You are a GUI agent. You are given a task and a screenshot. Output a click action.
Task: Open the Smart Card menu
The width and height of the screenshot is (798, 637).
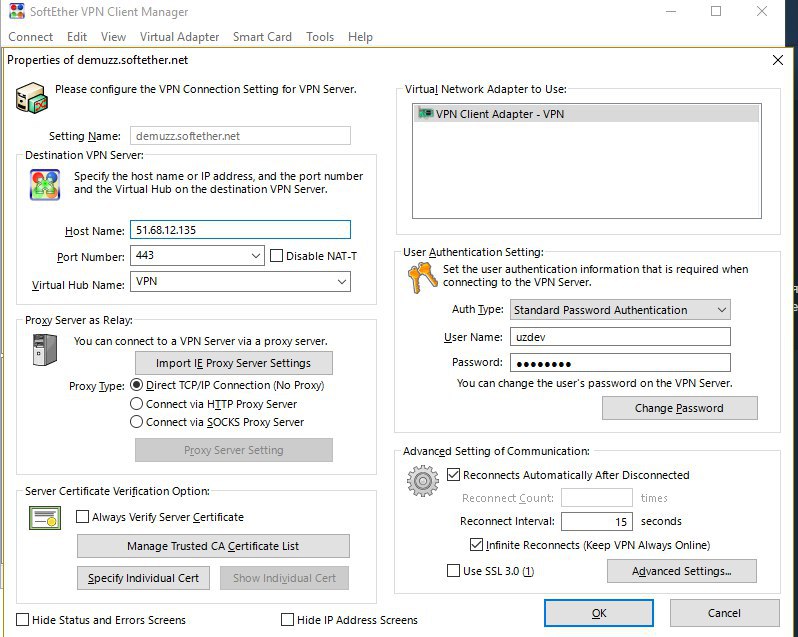point(262,37)
